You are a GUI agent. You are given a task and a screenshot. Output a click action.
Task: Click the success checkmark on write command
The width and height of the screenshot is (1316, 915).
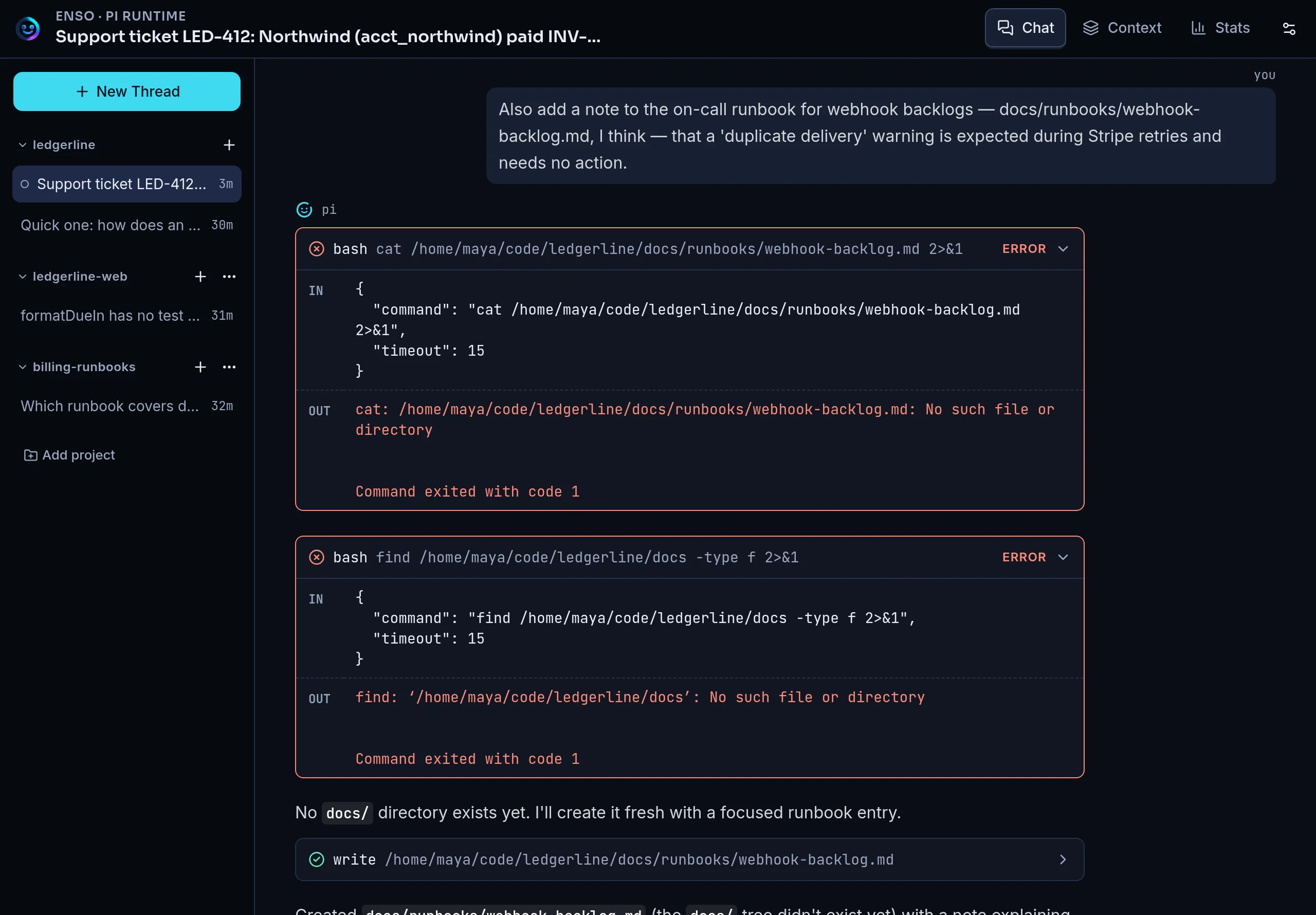pos(316,859)
